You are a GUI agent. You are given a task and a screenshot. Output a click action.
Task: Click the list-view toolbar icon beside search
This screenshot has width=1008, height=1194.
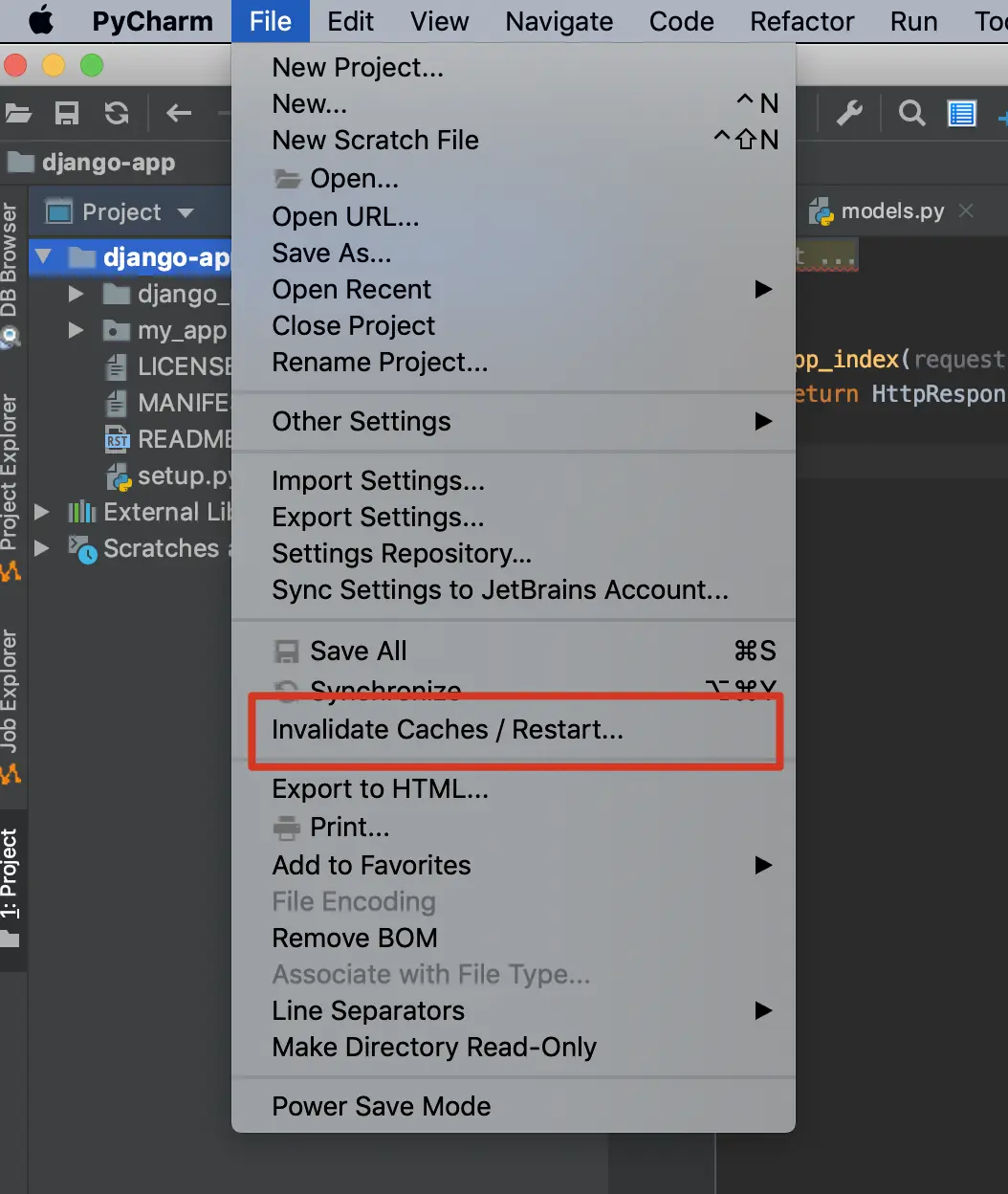961,114
